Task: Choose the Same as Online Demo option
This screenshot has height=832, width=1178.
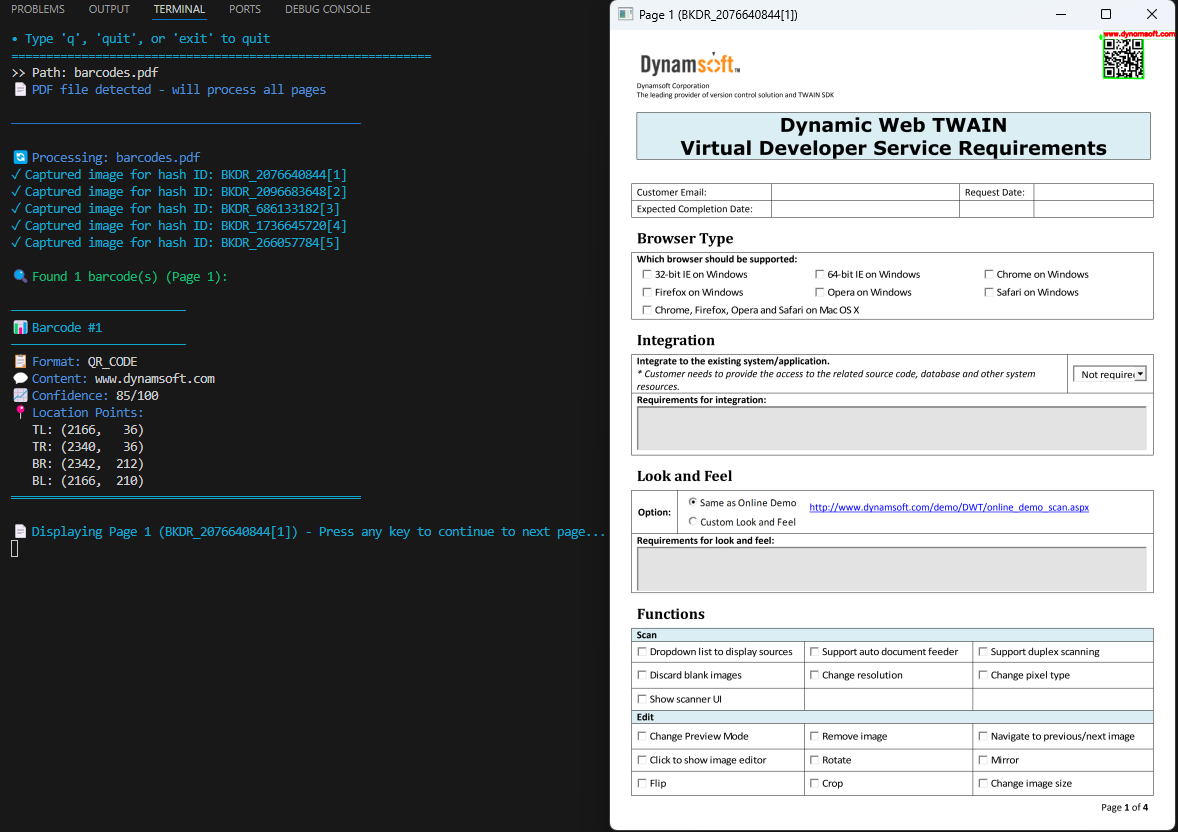Action: coord(693,502)
